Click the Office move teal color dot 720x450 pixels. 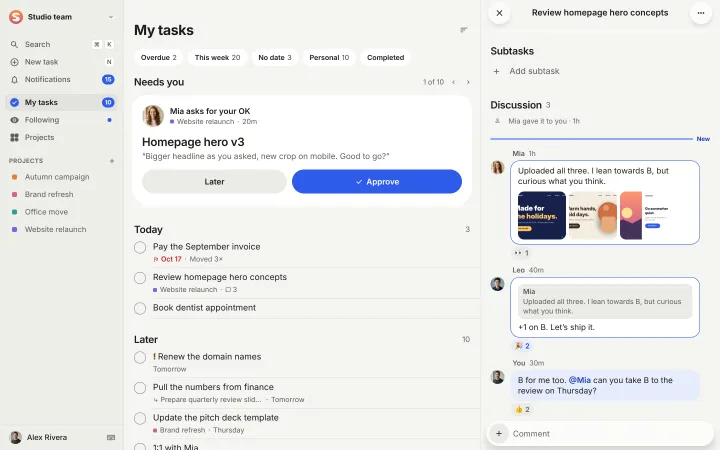(14, 212)
